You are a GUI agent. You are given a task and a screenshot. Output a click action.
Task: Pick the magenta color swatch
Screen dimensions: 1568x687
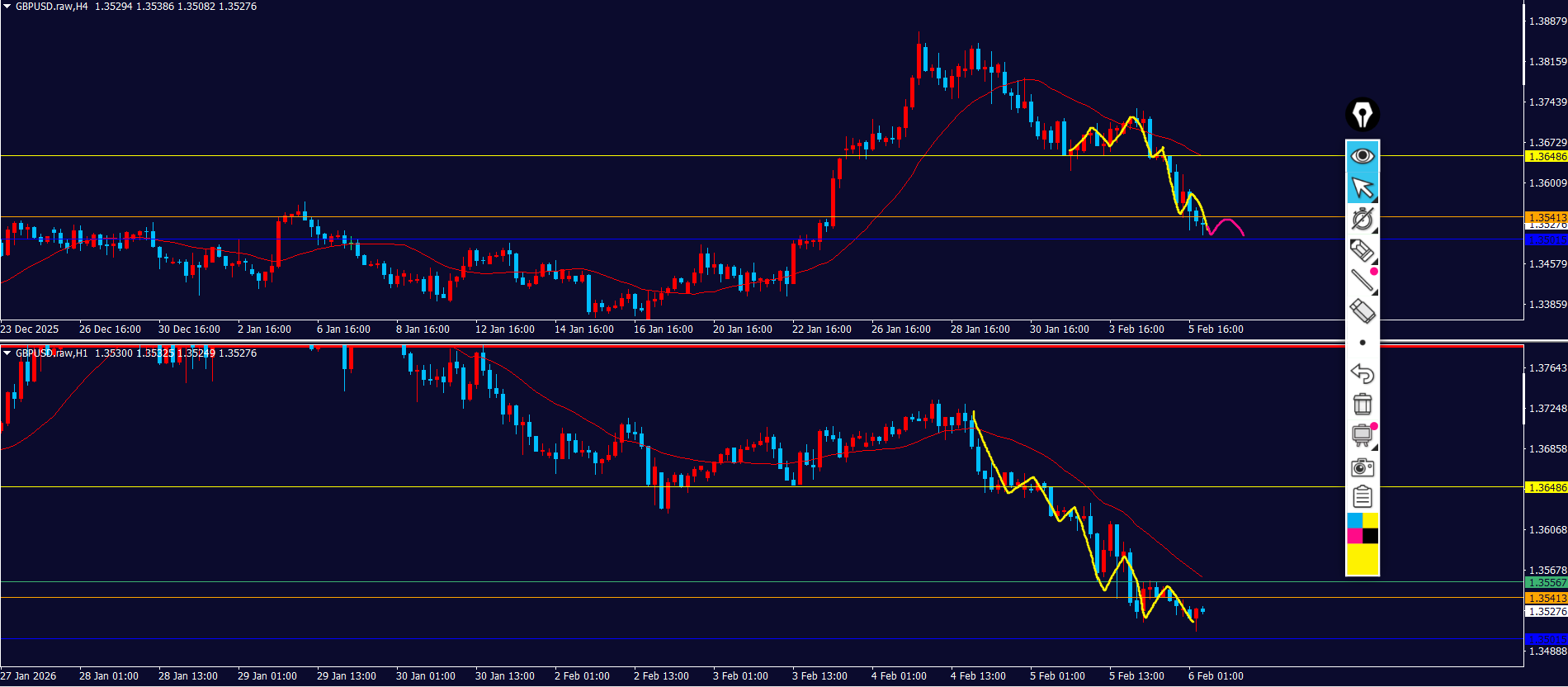coord(1354,536)
